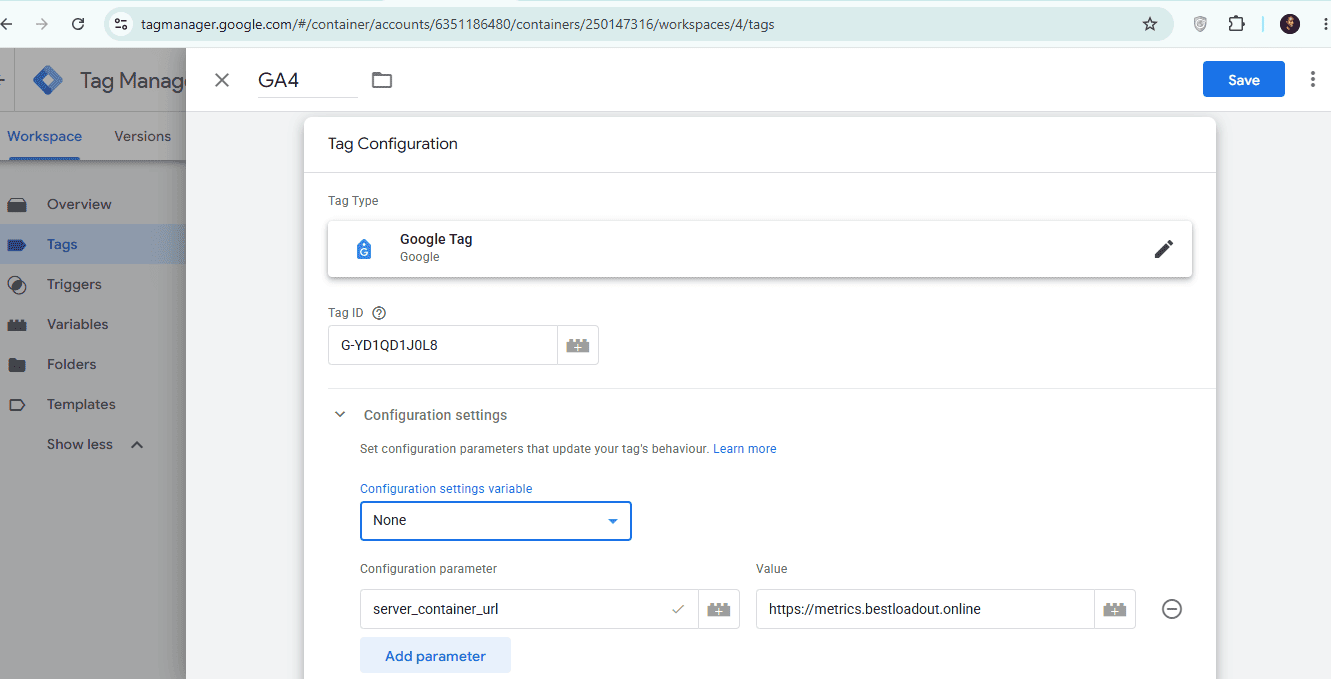Image resolution: width=1331 pixels, height=679 pixels.
Task: Bookmark this page with the star
Action: 1150,24
